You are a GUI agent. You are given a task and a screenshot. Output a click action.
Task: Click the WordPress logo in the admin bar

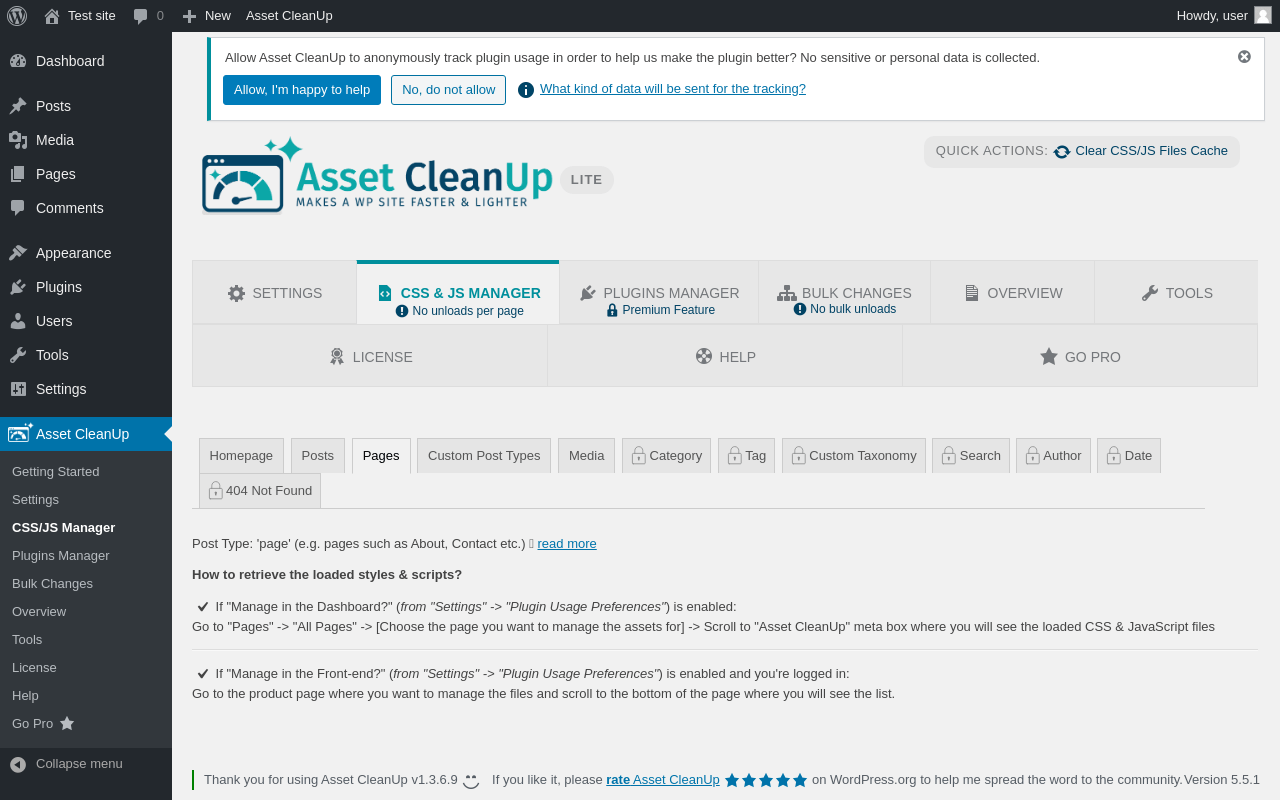(17, 15)
